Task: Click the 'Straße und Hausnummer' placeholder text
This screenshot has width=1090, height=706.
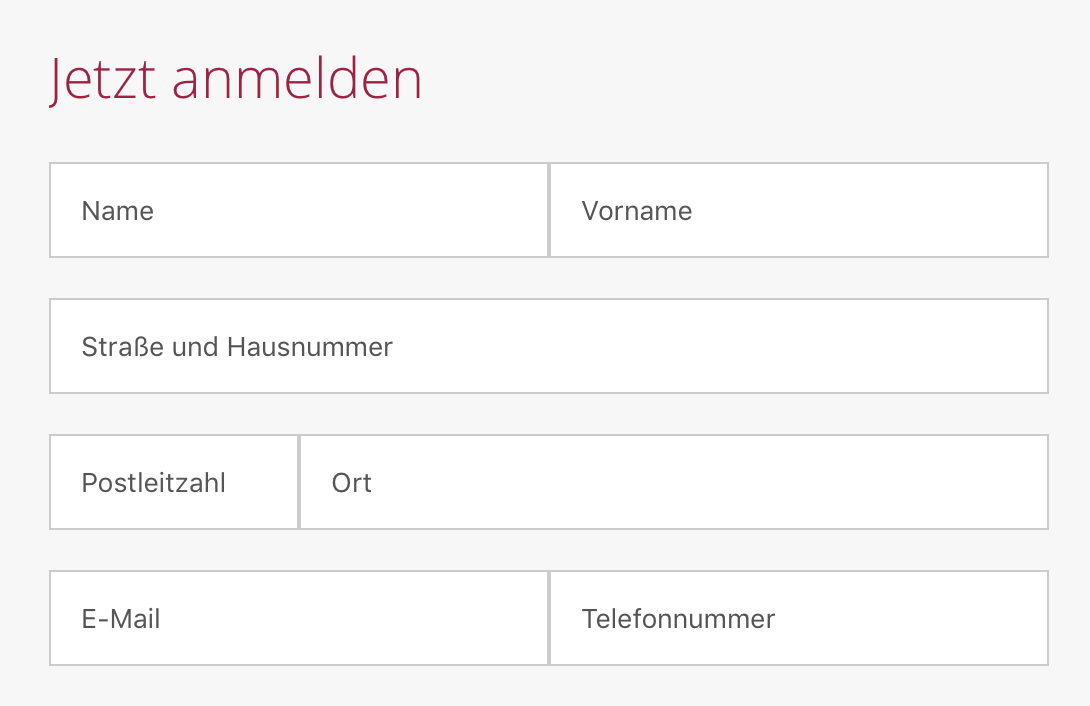Action: [x=237, y=347]
